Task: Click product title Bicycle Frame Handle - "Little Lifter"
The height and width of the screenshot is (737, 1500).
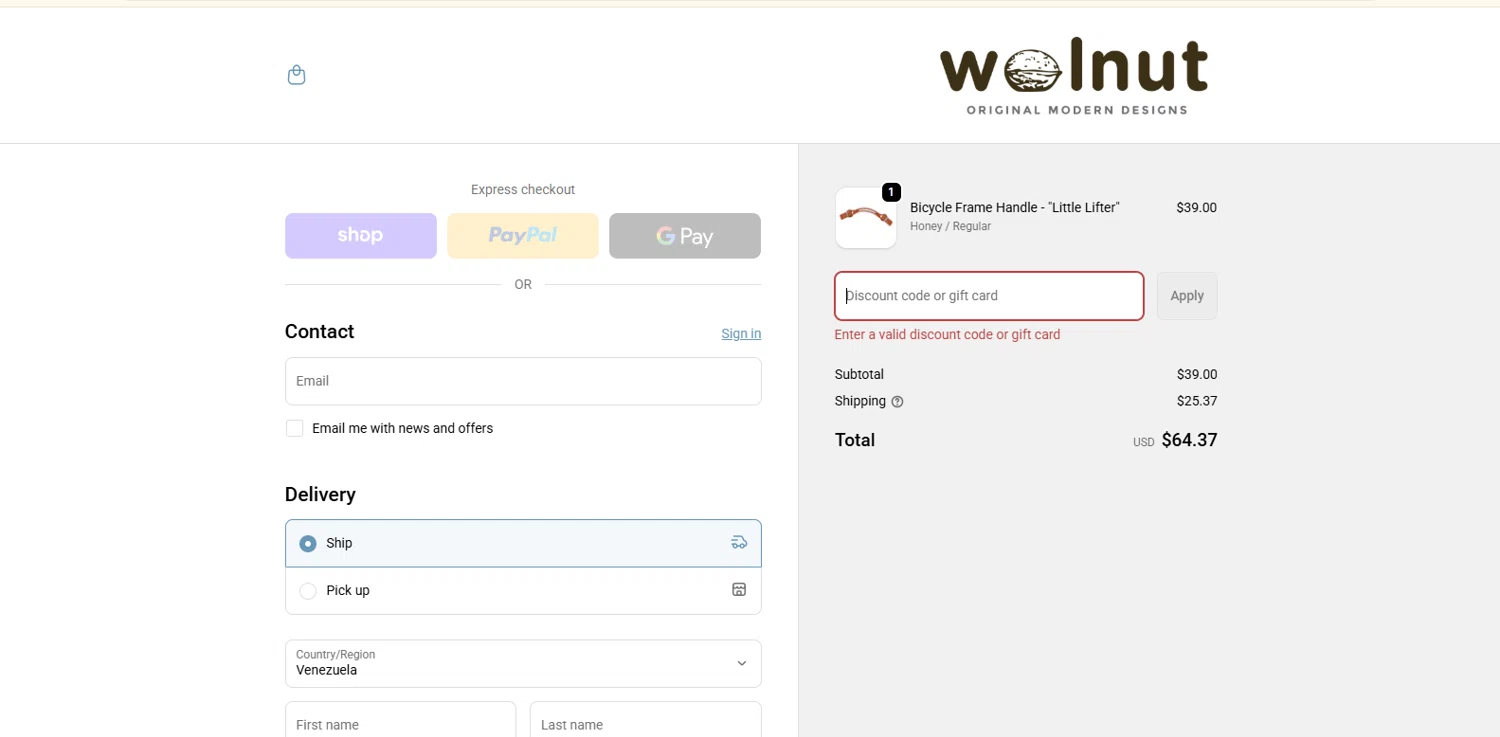Action: coord(1014,208)
